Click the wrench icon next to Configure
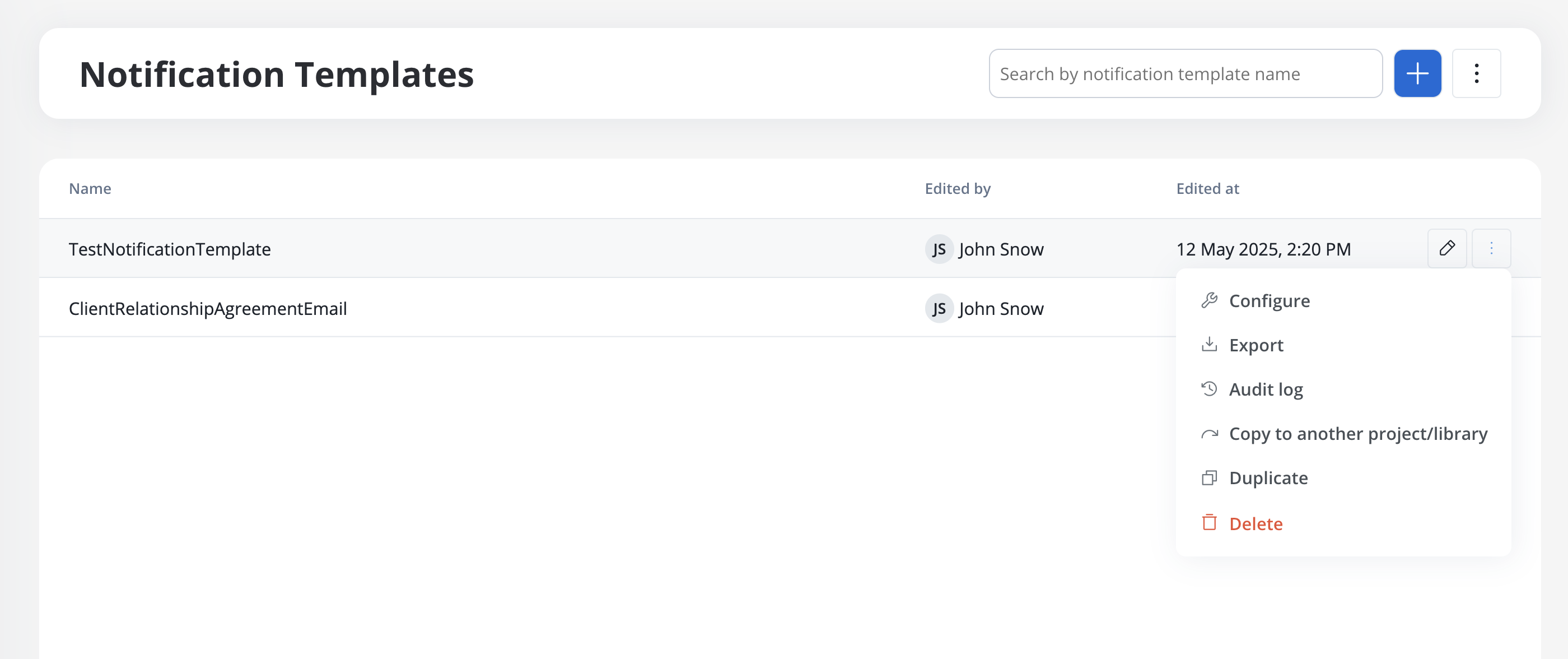1568x659 pixels. tap(1209, 300)
